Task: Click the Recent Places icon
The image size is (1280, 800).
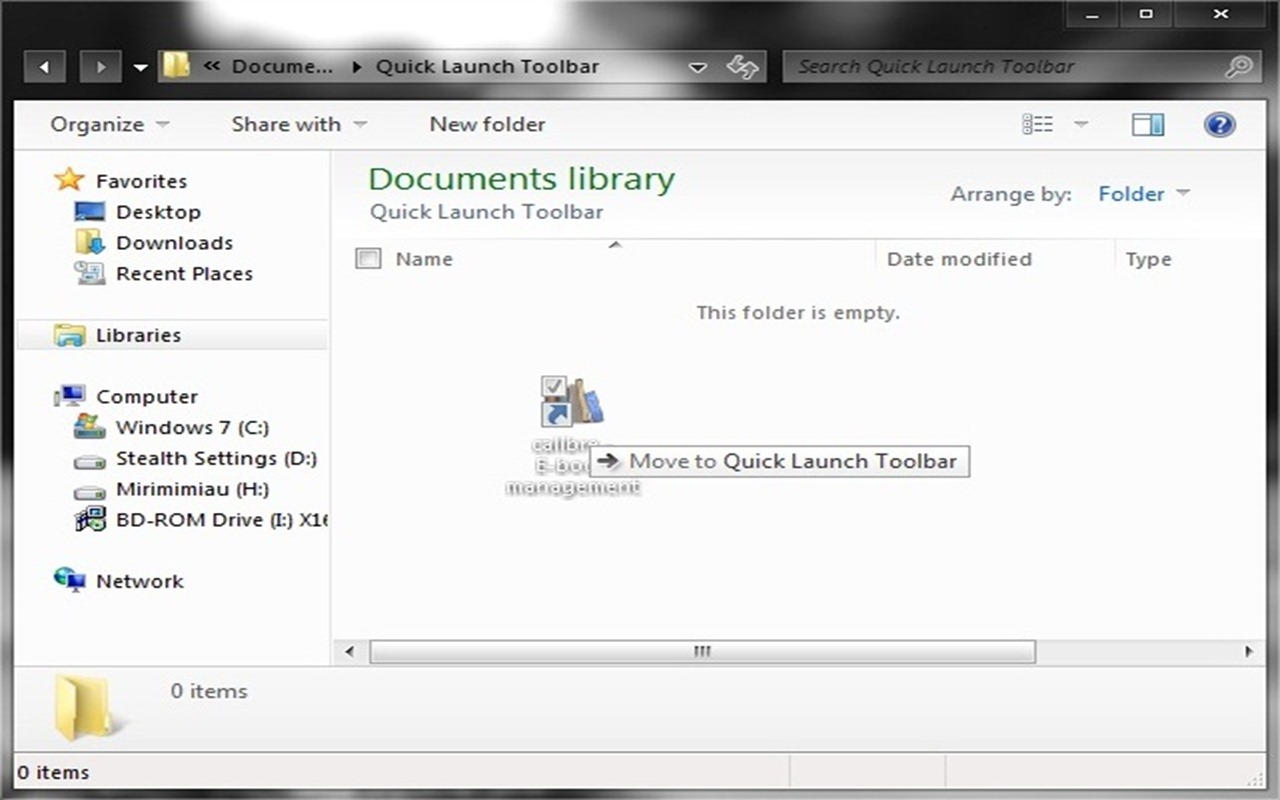Action: click(89, 273)
